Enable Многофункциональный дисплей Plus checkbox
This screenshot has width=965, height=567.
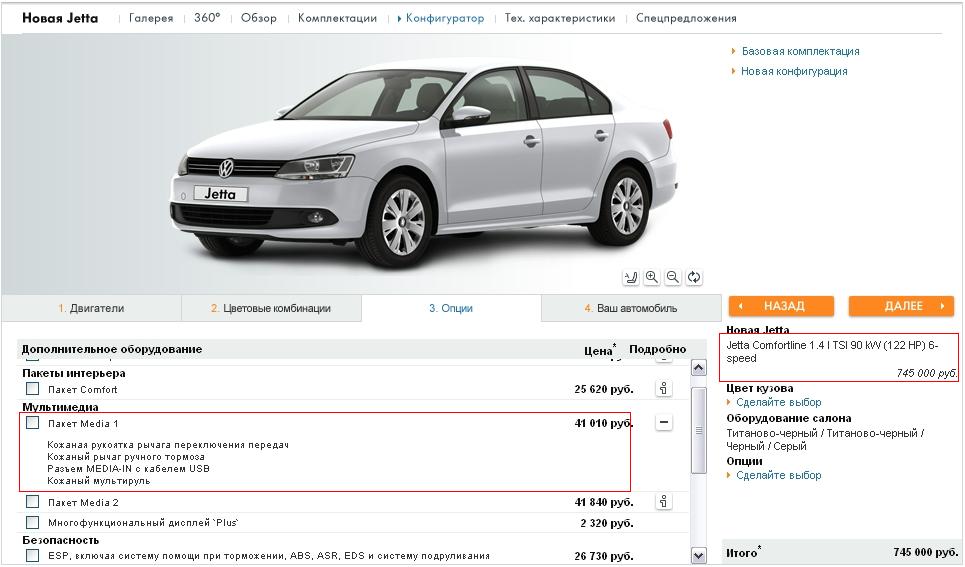tap(33, 522)
